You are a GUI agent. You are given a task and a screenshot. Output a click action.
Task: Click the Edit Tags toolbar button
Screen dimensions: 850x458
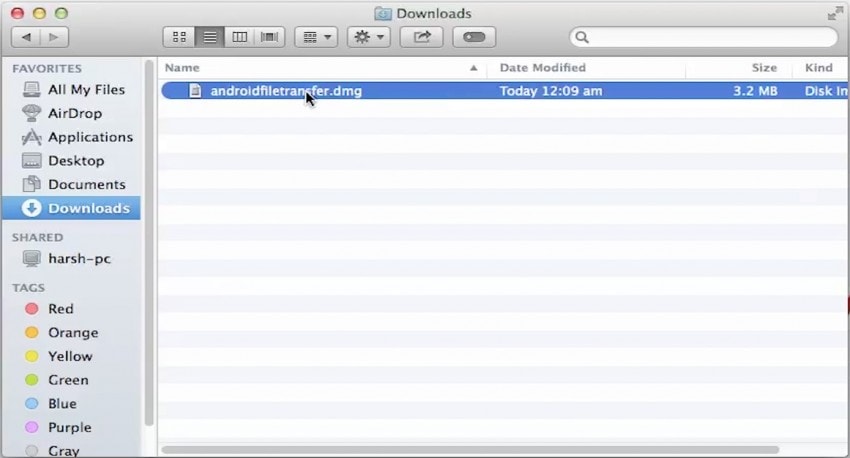474,37
